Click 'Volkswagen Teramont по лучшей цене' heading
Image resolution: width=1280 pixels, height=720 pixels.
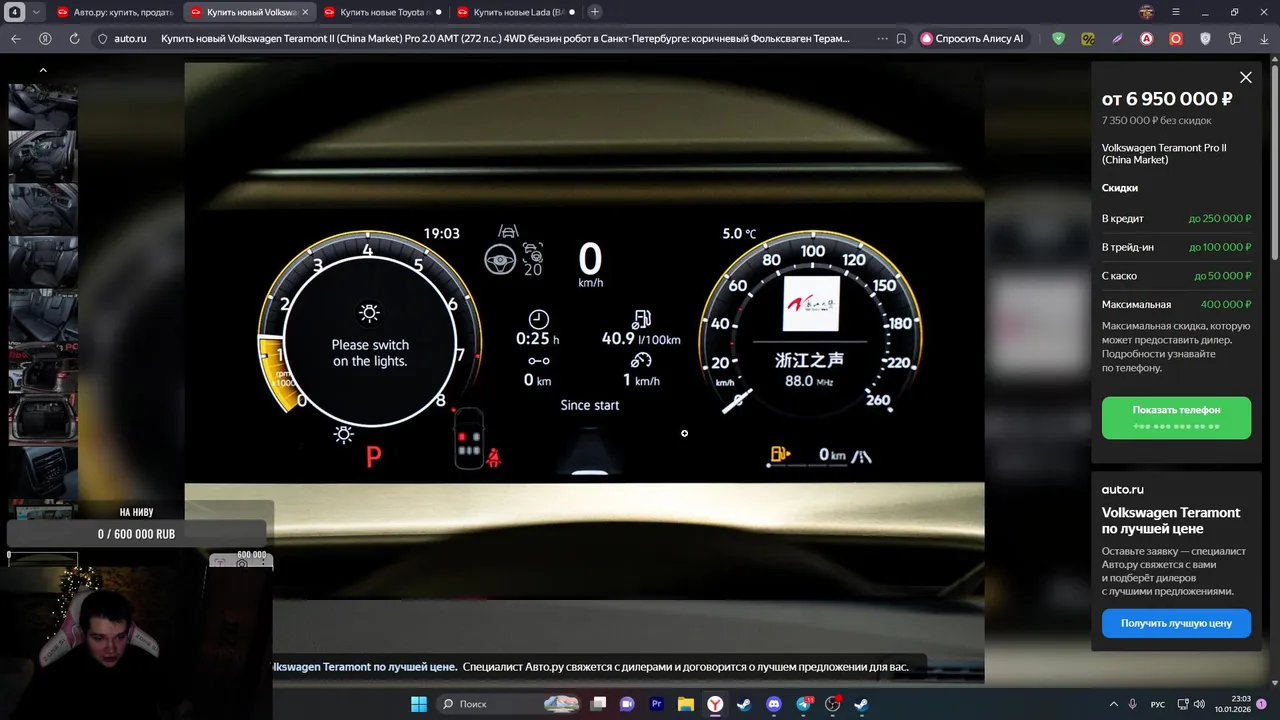tap(1171, 520)
